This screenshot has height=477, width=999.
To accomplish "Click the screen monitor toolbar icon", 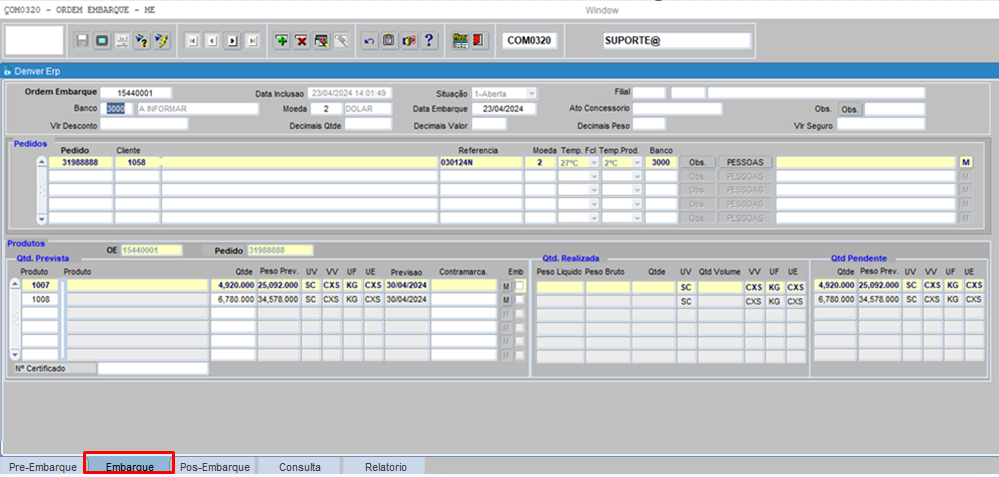I will (102, 41).
